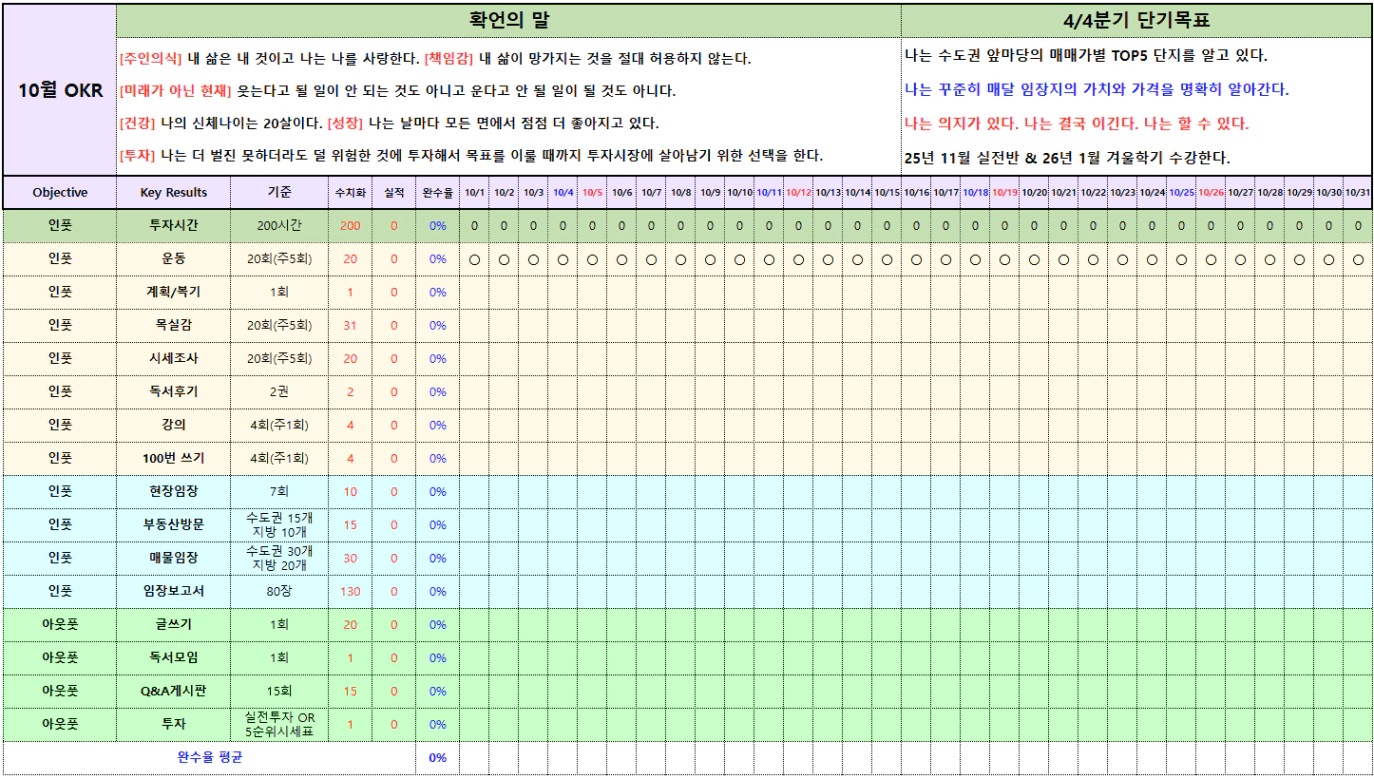Select the 2권 기준 cell

280,392
